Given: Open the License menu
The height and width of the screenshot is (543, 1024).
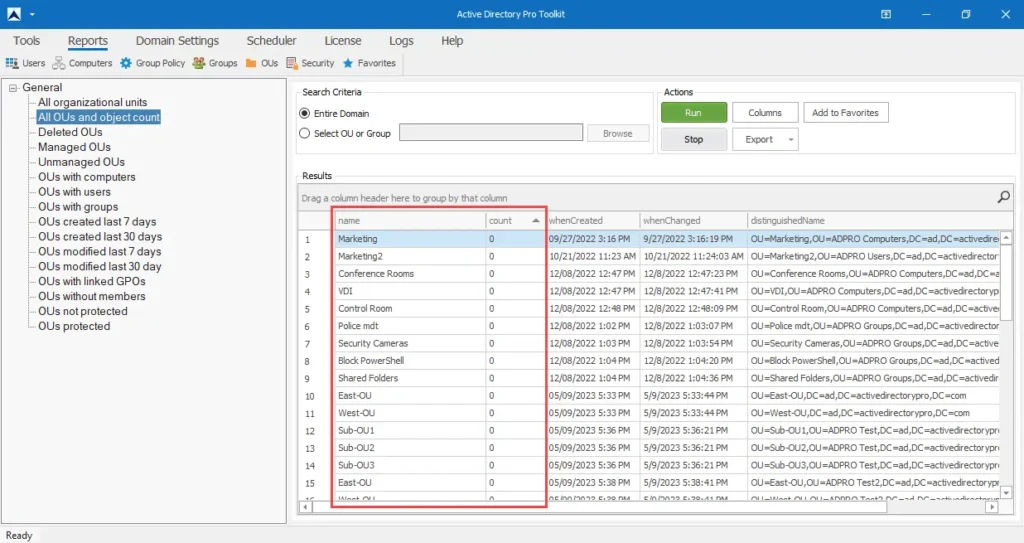Looking at the screenshot, I should 343,41.
